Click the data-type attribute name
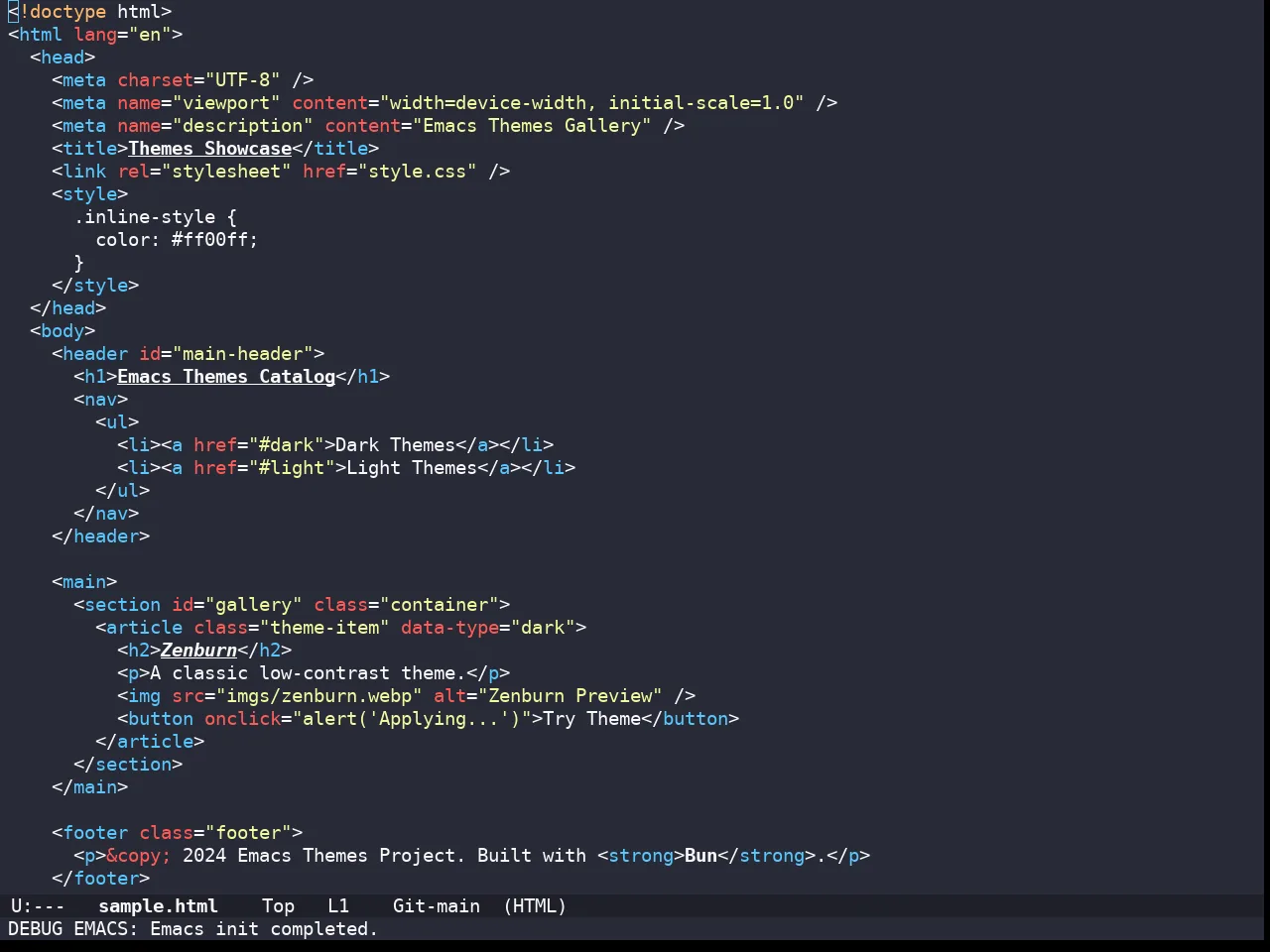1270x952 pixels. (449, 628)
